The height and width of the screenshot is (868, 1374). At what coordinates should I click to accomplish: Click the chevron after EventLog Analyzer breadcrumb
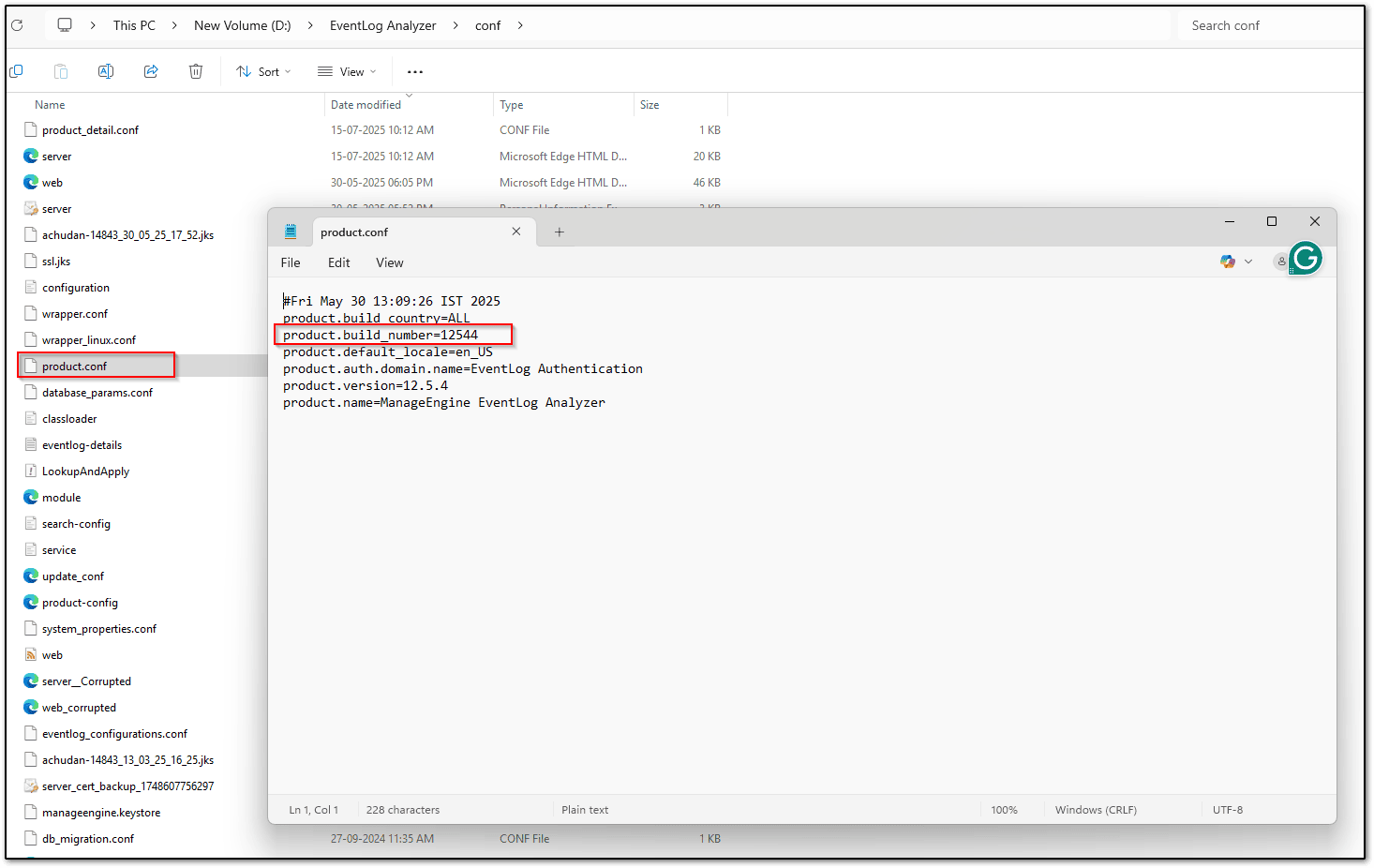point(456,25)
